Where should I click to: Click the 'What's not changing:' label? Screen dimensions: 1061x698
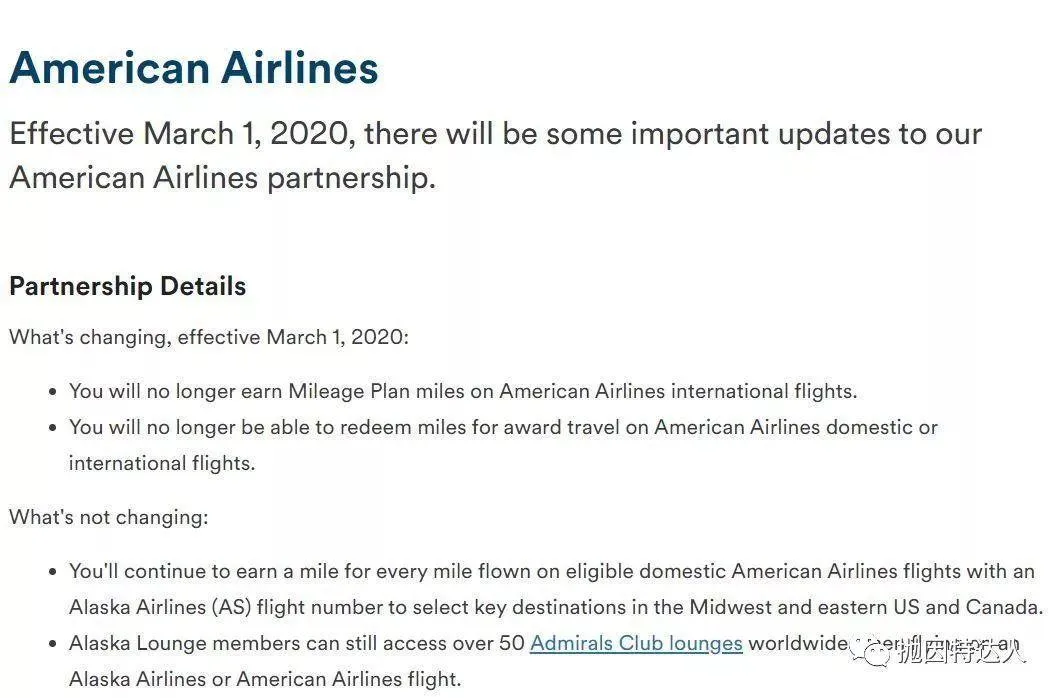[x=109, y=517]
